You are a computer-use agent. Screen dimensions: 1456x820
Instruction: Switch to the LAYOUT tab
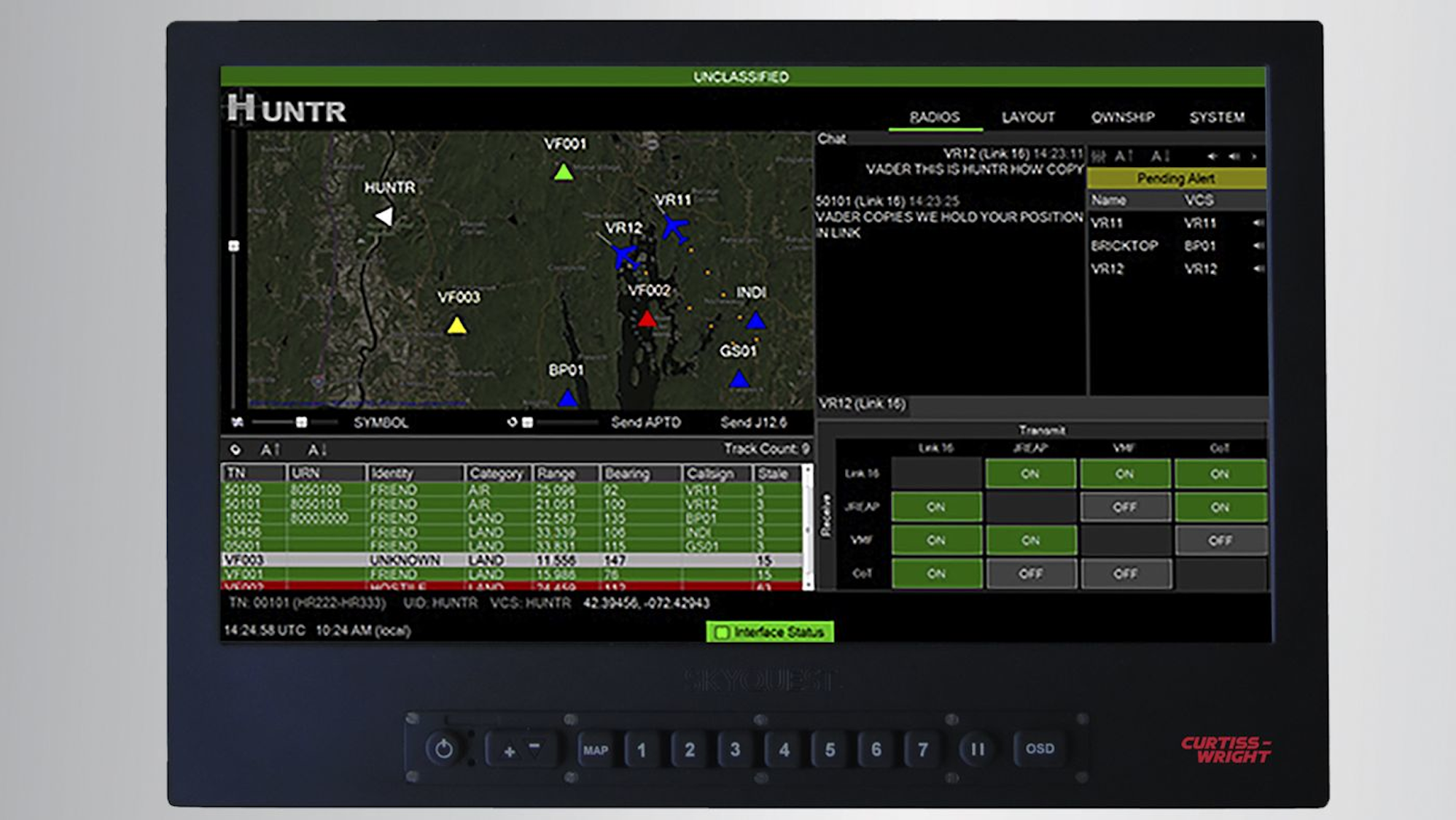[x=1027, y=117]
